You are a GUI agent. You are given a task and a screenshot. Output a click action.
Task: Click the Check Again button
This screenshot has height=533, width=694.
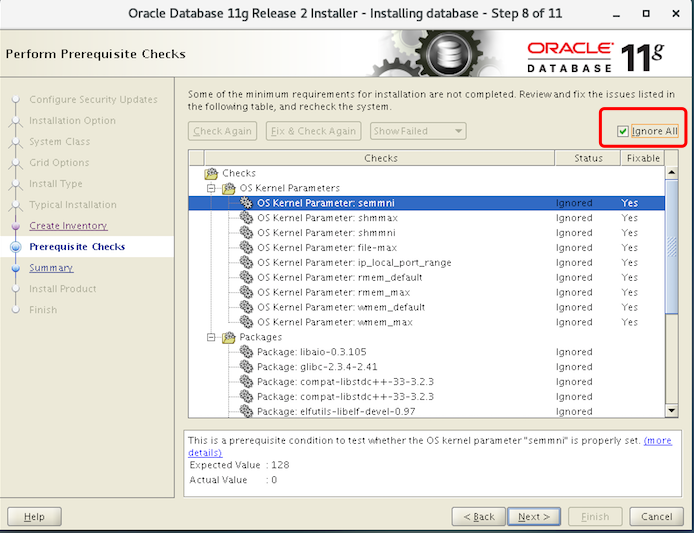pos(222,131)
